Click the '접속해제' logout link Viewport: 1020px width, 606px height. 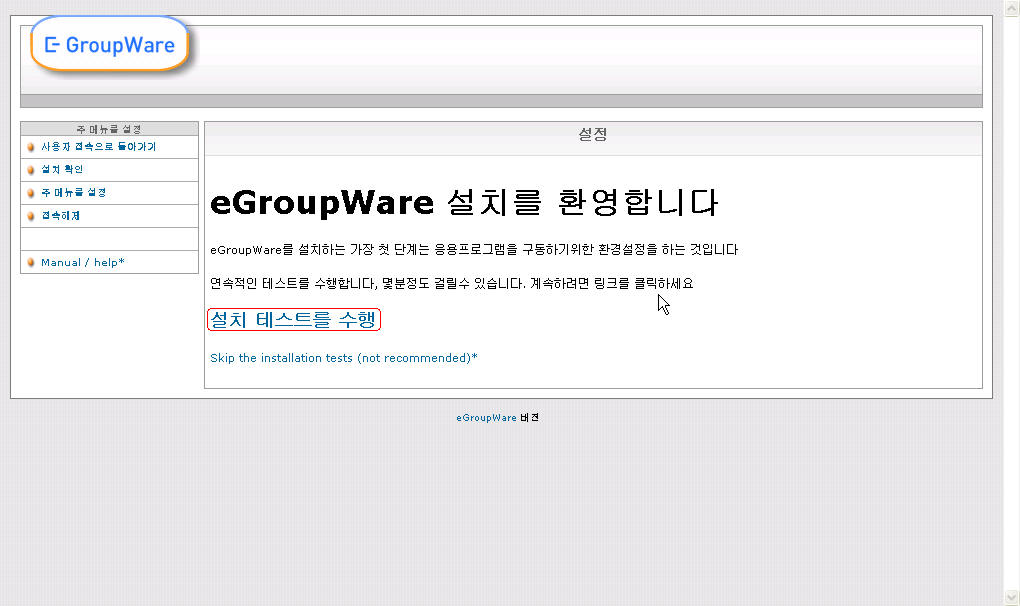click(x=60, y=216)
